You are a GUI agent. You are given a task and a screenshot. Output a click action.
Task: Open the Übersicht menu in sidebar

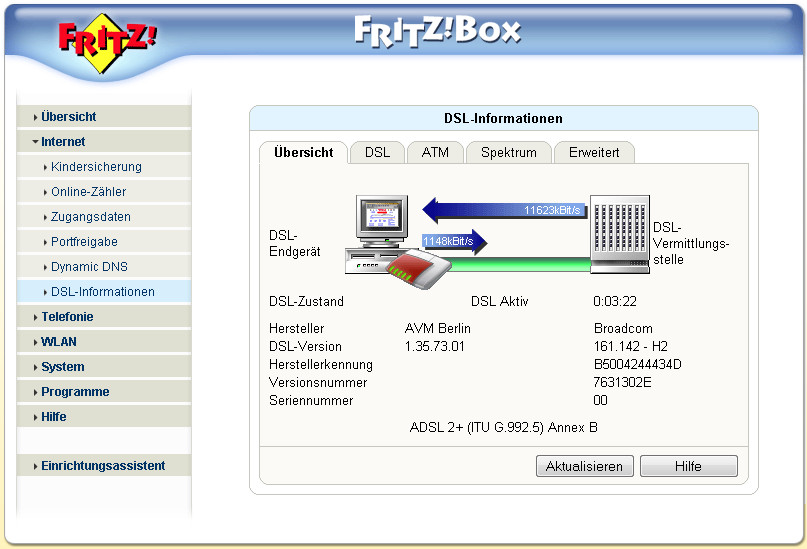pos(103,117)
